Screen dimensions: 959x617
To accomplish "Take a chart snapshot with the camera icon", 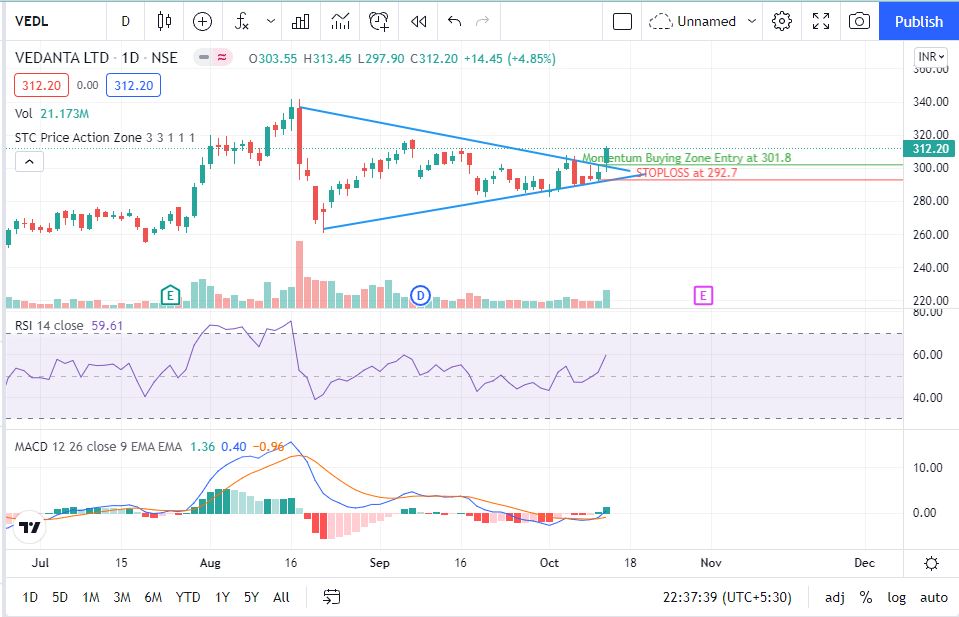I will pyautogui.click(x=859, y=21).
